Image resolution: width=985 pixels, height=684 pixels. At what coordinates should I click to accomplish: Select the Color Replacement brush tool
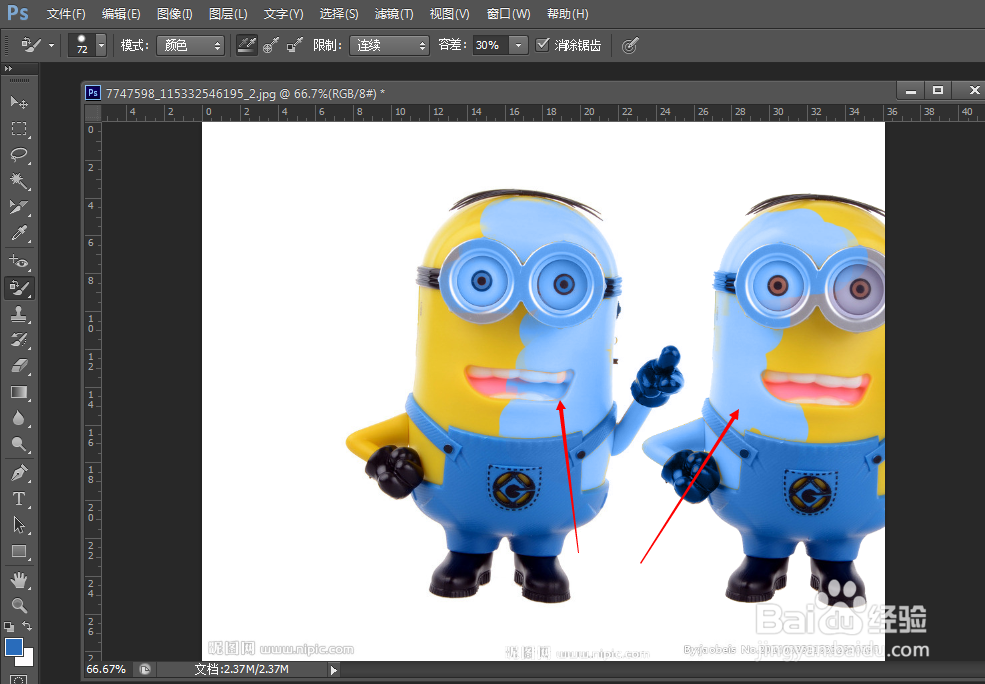pyautogui.click(x=19, y=288)
